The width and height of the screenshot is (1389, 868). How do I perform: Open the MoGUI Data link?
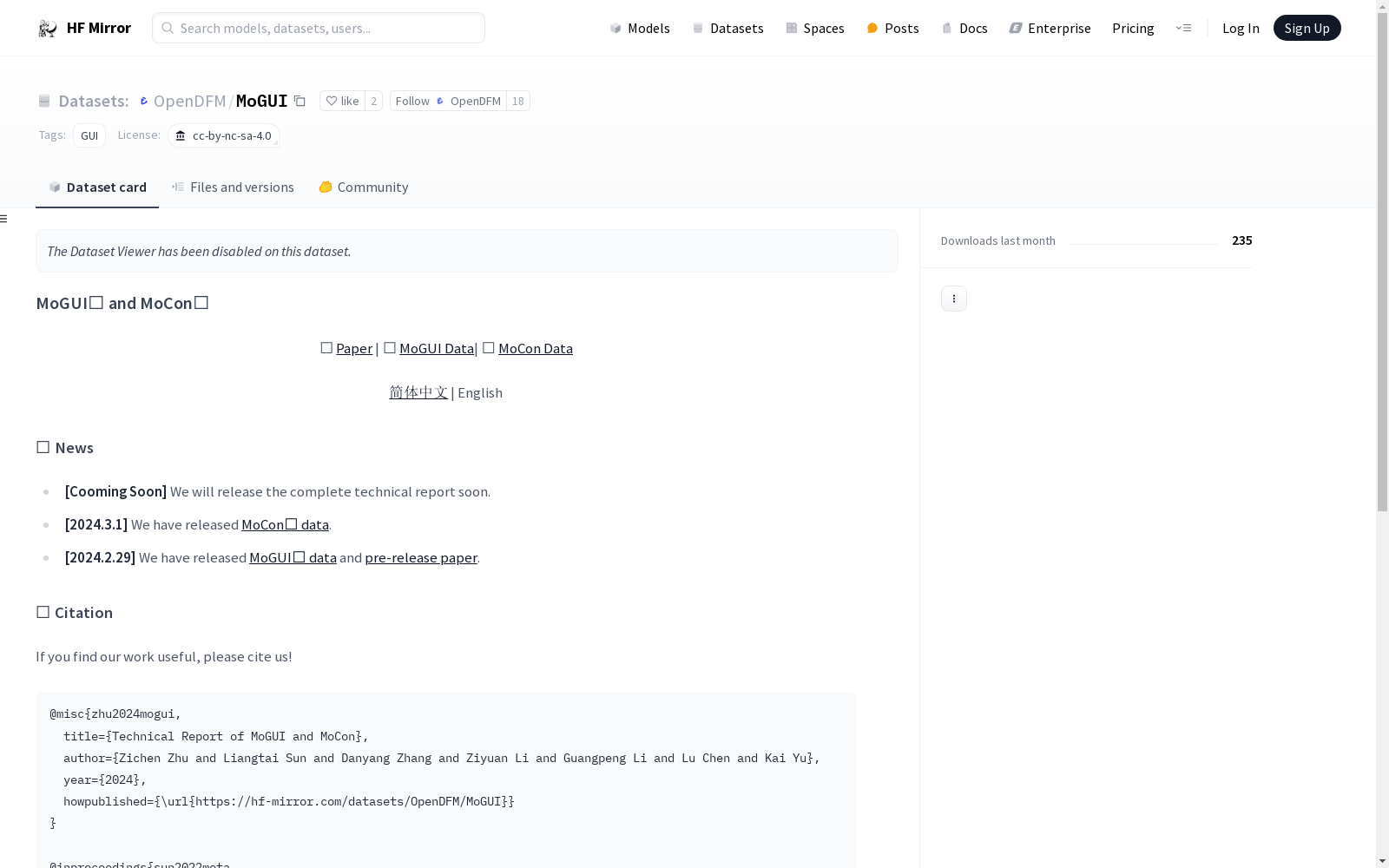click(x=437, y=348)
